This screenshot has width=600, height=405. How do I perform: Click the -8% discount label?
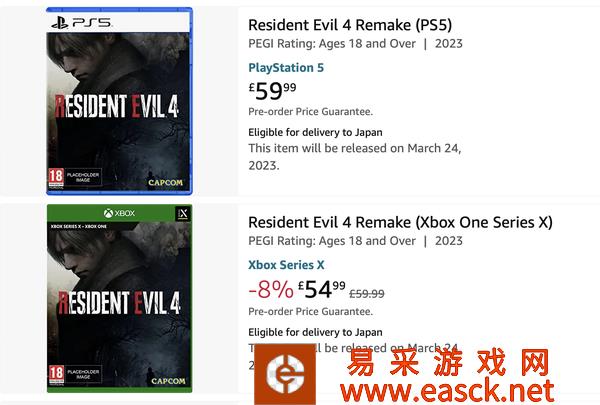(269, 291)
